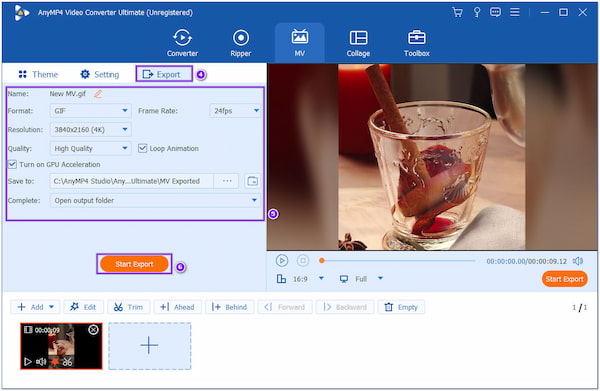Click Start Export under the preview
This screenshot has width=600, height=391.
pos(564,279)
